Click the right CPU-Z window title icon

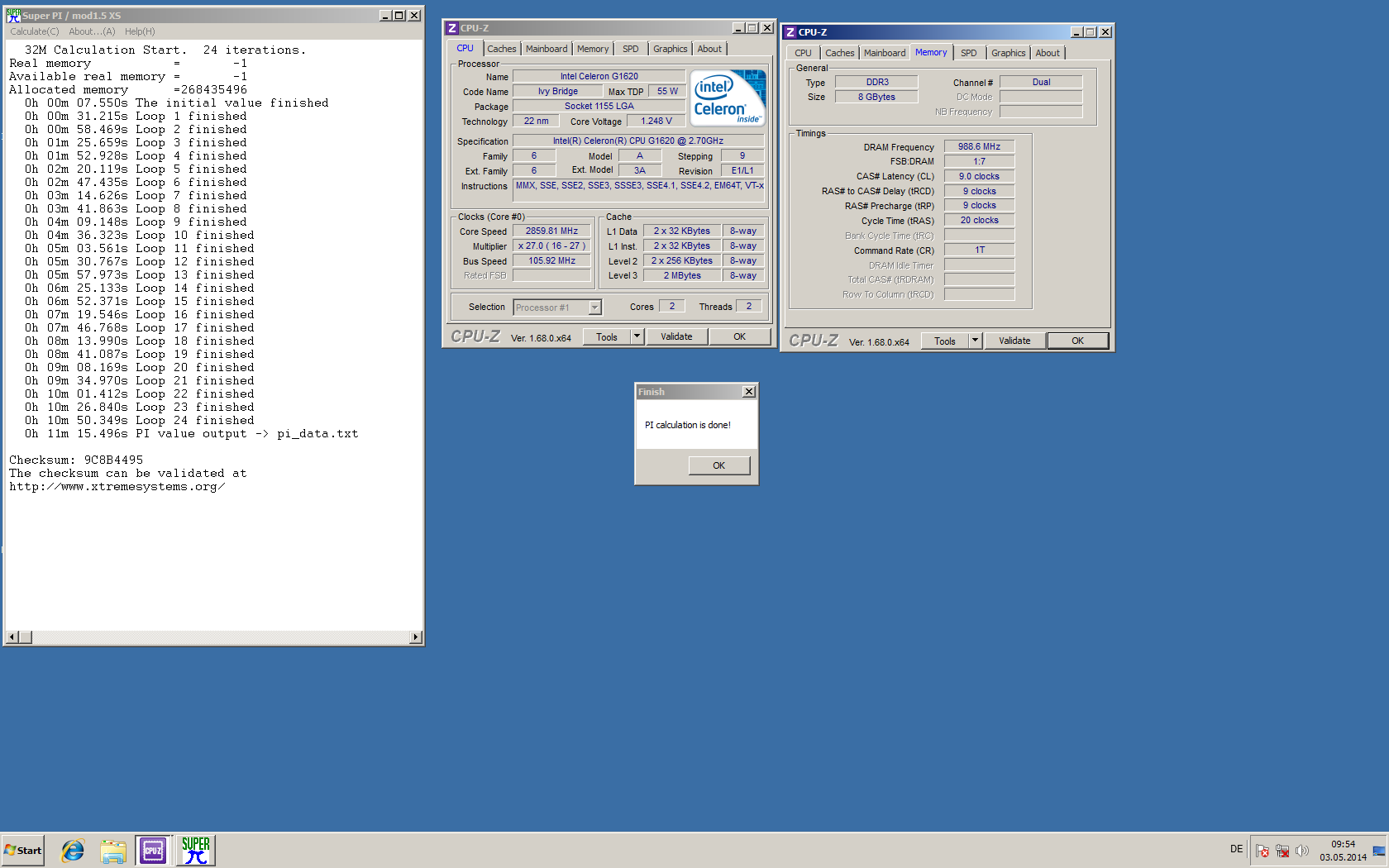pos(790,32)
